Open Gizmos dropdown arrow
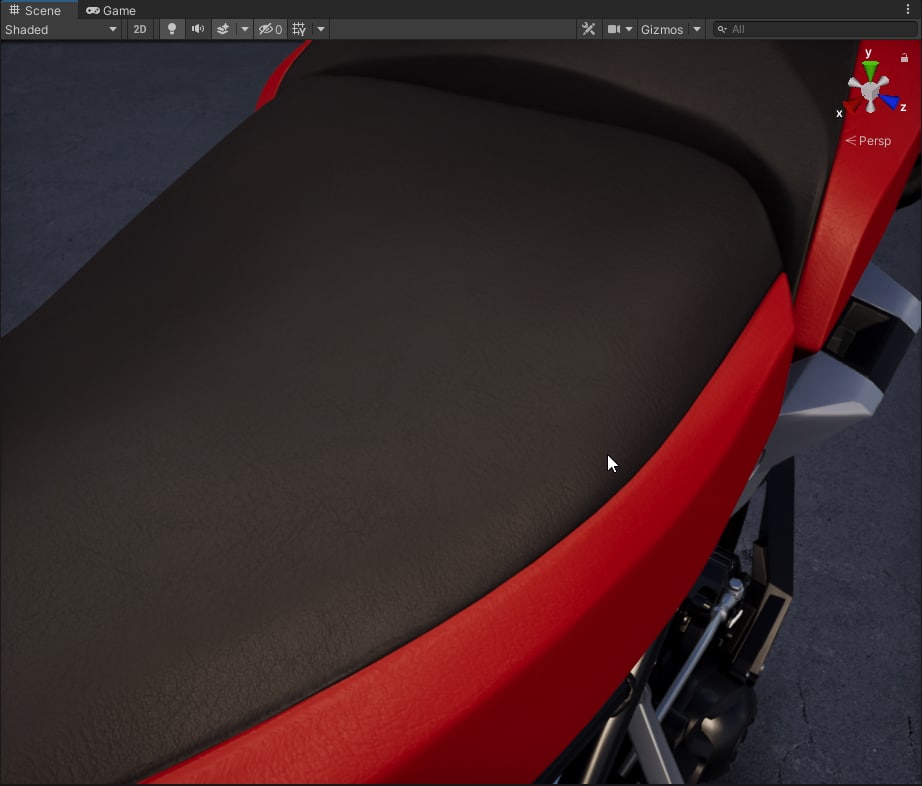 (697, 29)
